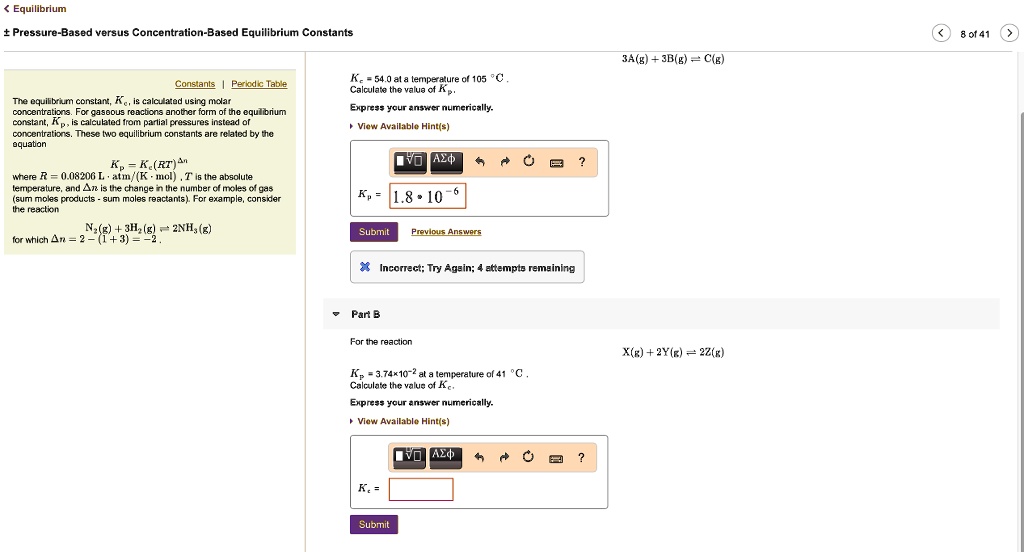
Task: Reset the Kc answer field
Action: pyautogui.click(x=528, y=457)
